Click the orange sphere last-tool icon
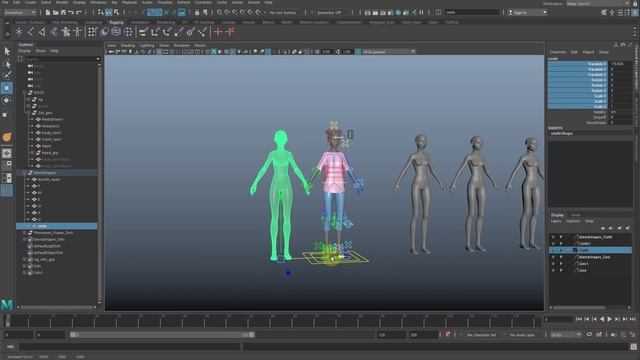The width and height of the screenshot is (640, 360). (x=7, y=137)
